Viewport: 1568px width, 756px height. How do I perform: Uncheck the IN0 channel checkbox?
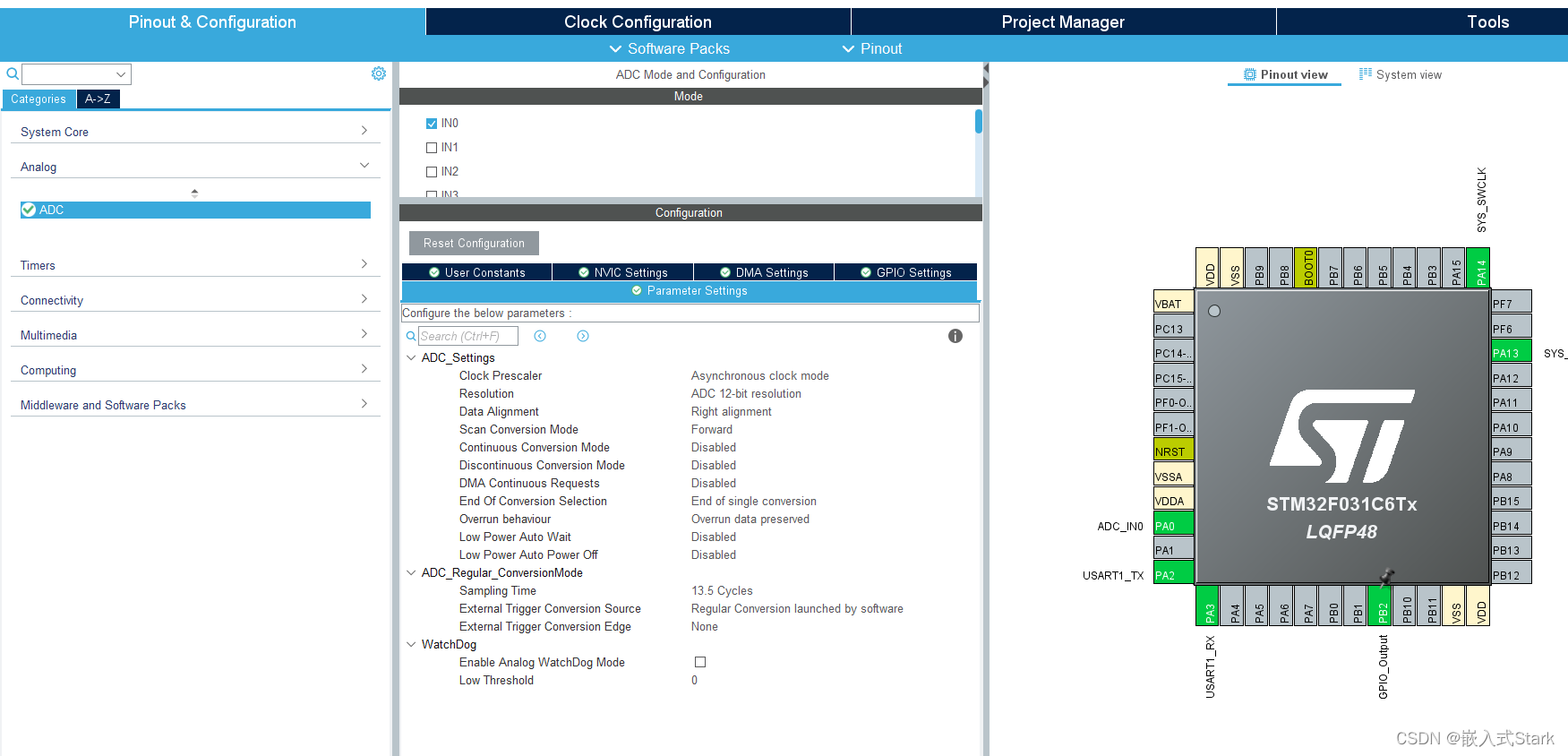pos(432,124)
